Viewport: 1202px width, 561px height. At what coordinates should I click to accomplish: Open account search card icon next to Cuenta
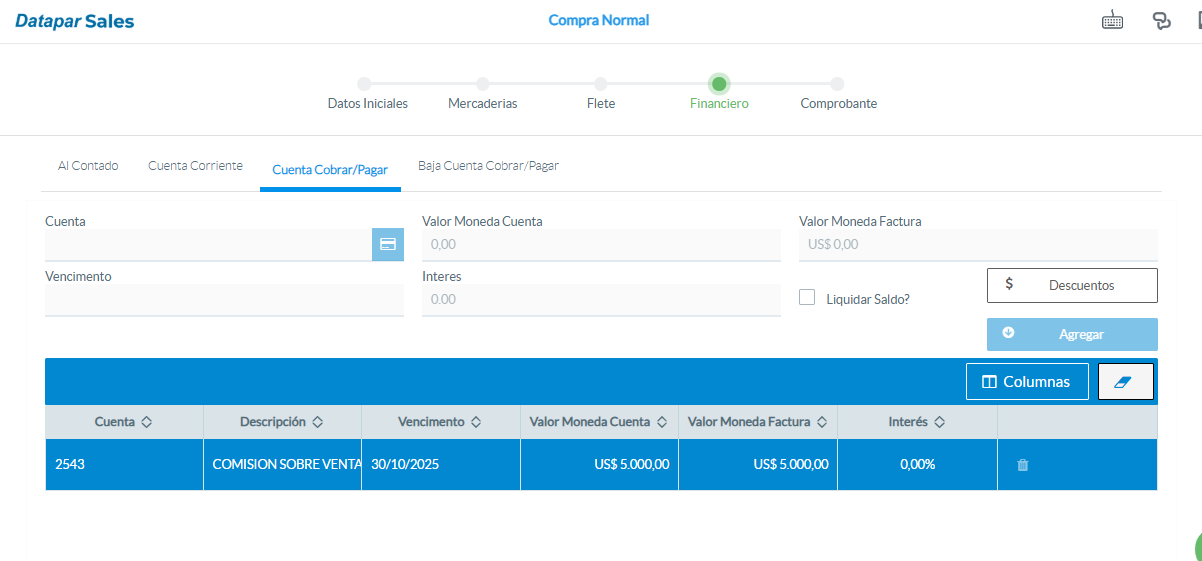click(x=388, y=244)
